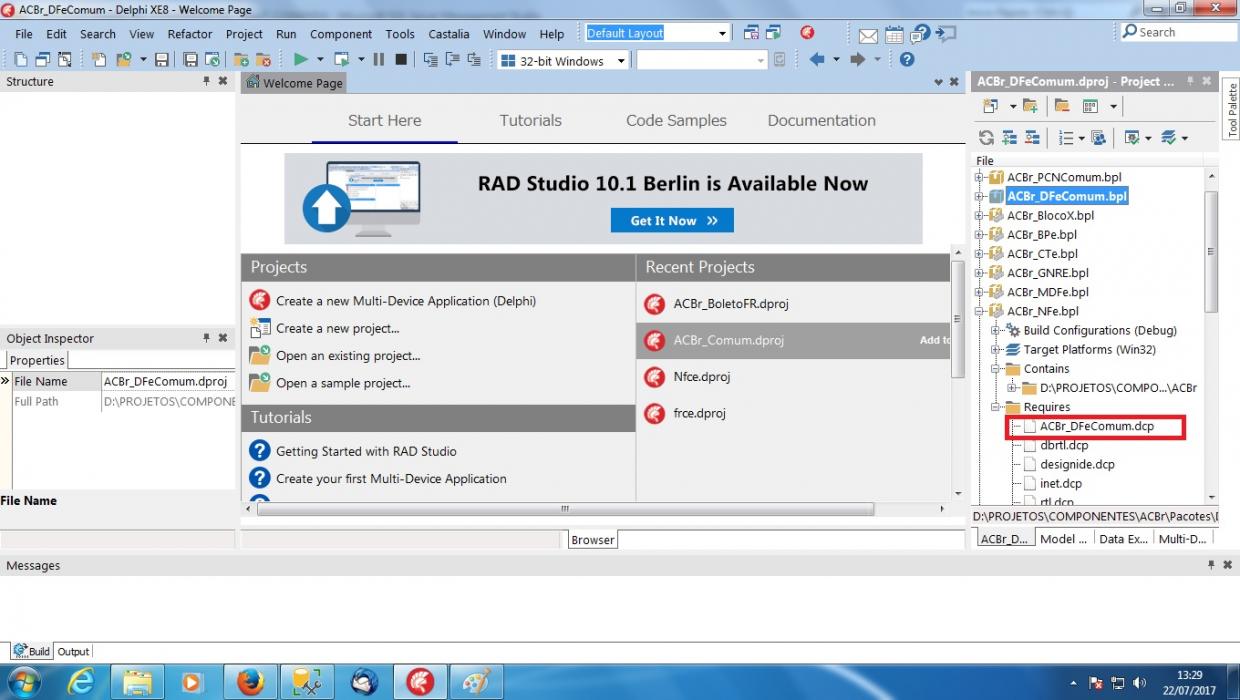
Task: Click Add File to Project icon
Action: coord(241,60)
